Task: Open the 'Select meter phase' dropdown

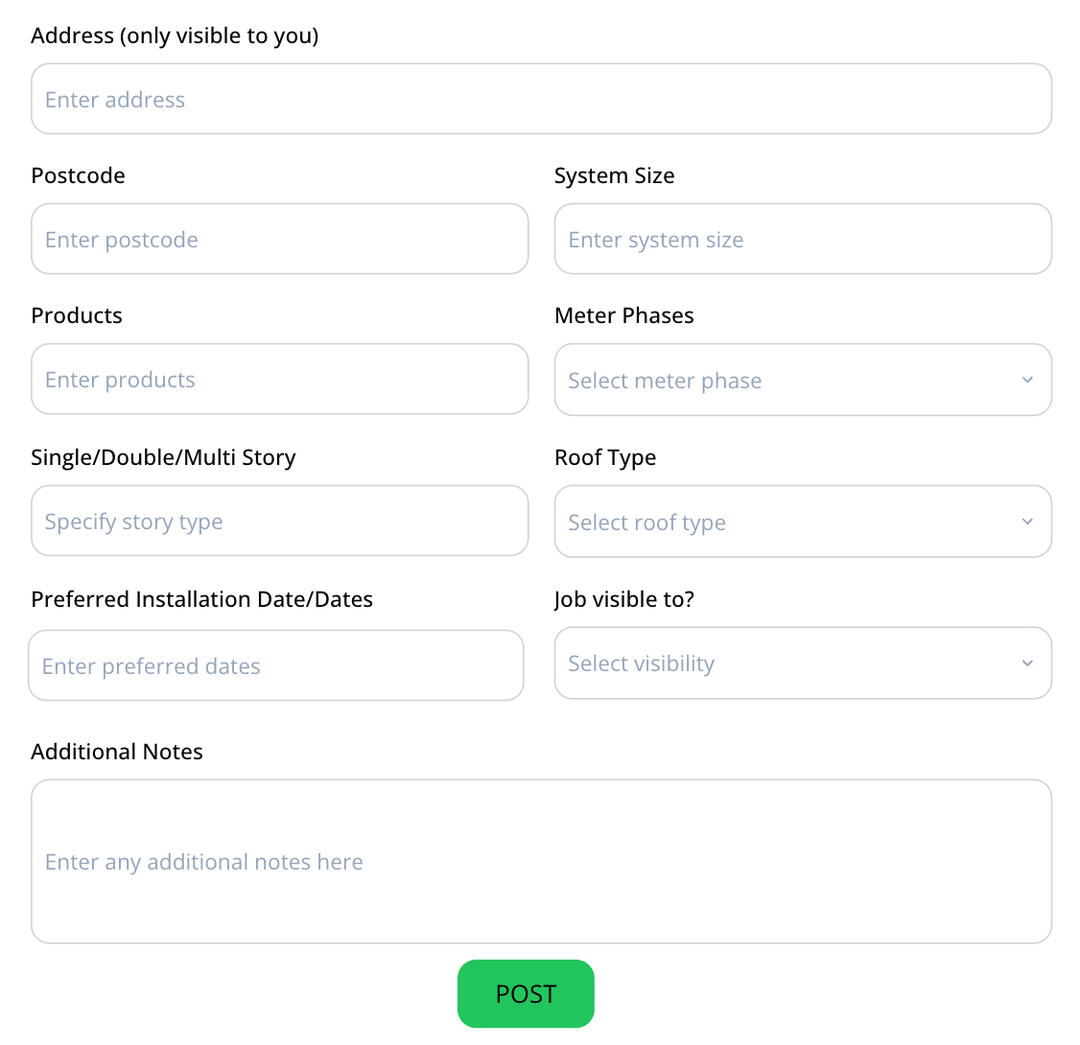Action: [790, 380]
